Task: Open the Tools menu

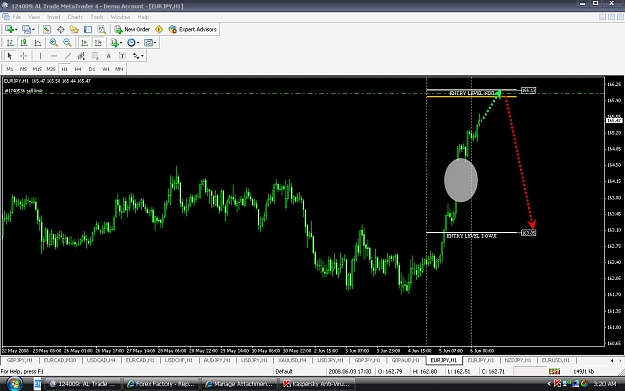Action: point(97,17)
